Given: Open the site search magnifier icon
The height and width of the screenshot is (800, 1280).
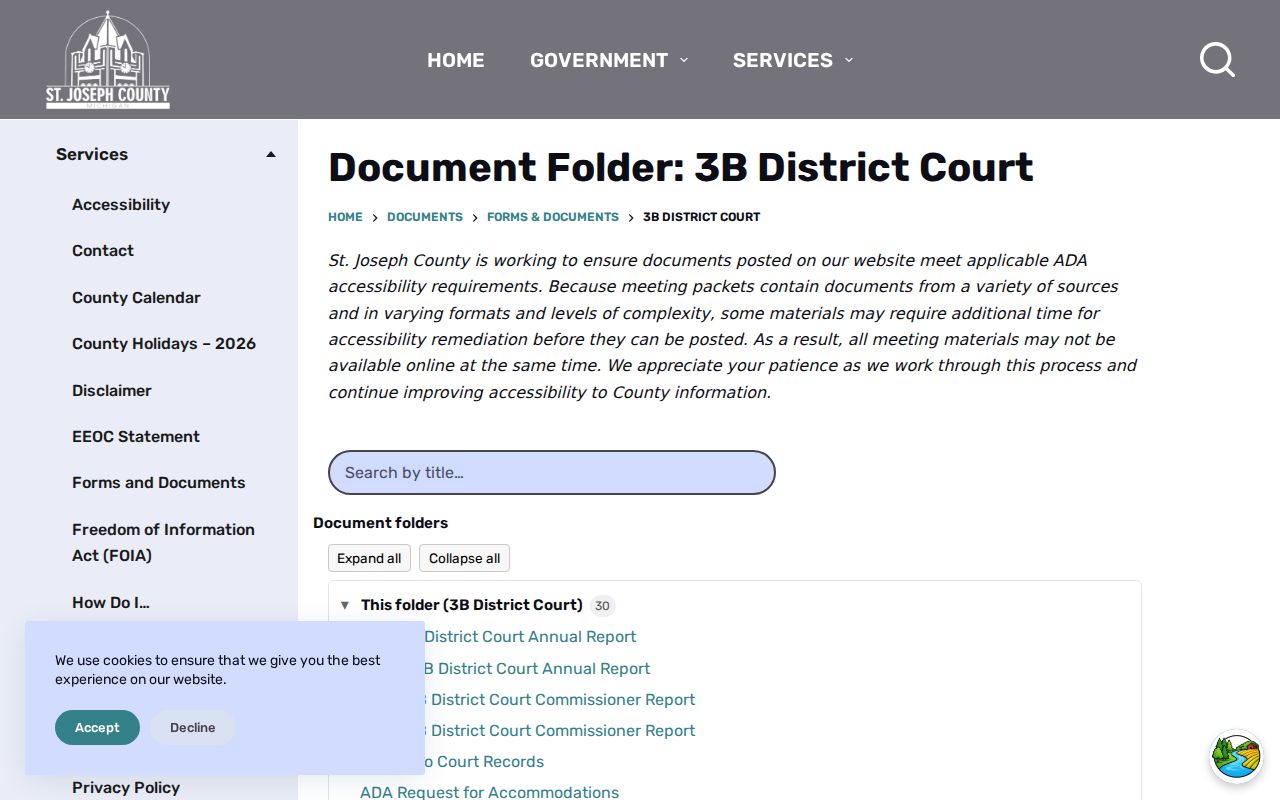Looking at the screenshot, I should pyautogui.click(x=1217, y=60).
